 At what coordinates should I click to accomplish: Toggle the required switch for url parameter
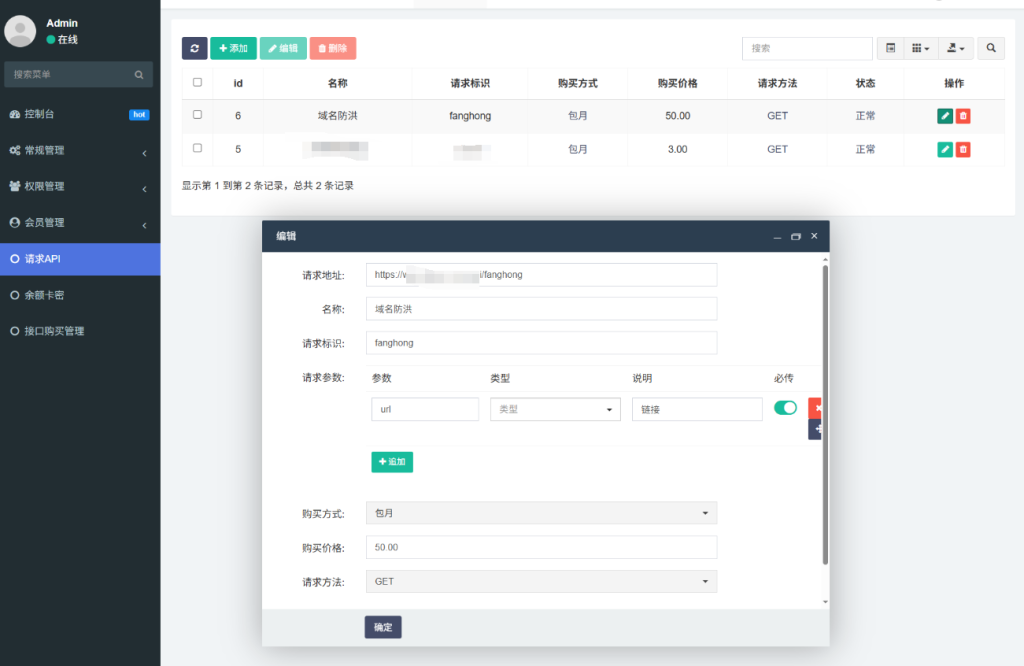785,408
